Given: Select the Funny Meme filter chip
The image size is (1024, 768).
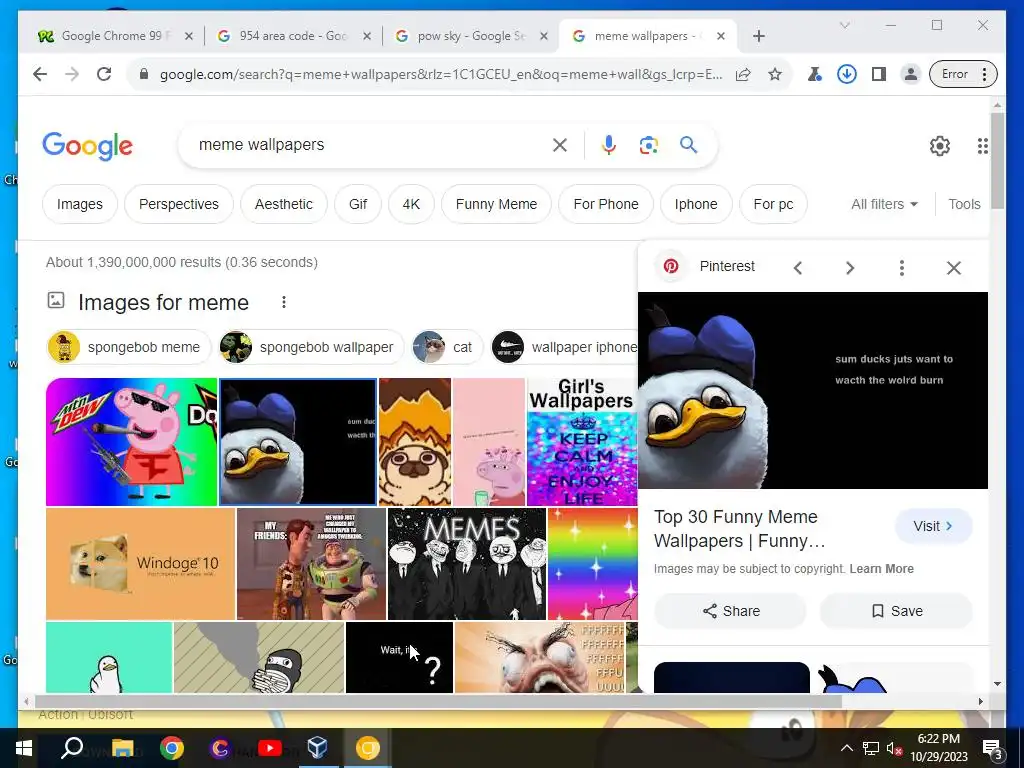Looking at the screenshot, I should [496, 204].
